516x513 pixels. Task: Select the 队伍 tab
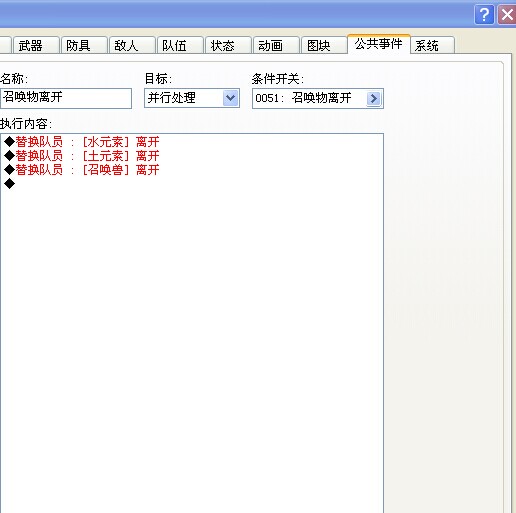click(180, 45)
